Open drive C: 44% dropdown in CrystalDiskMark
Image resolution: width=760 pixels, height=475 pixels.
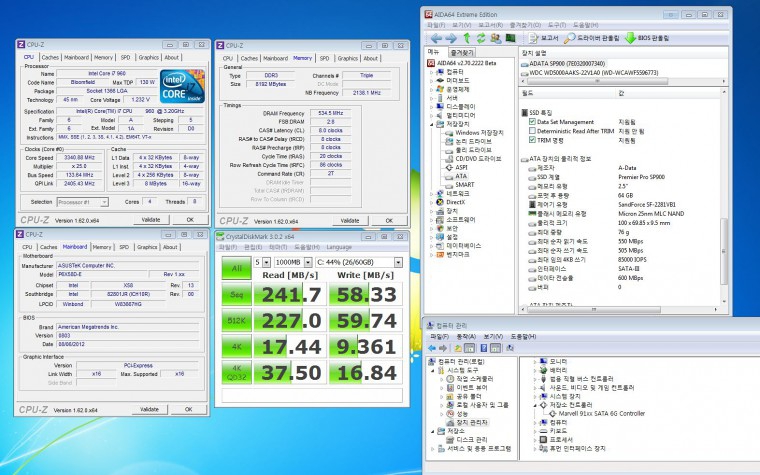(x=398, y=262)
